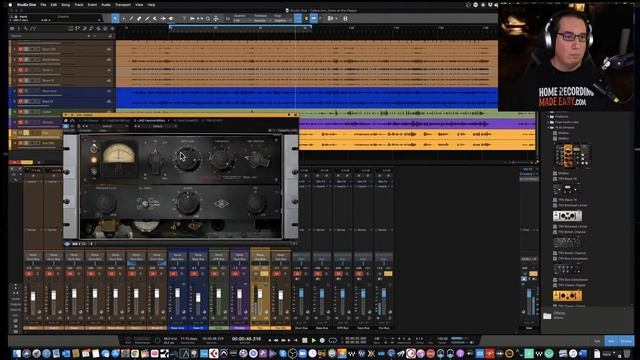
Task: Select the Paint tool in the toolbar
Action: tap(147, 18)
